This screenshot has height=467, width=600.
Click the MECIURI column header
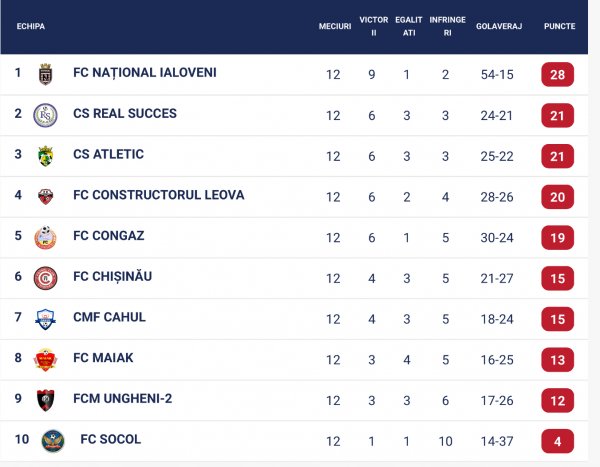point(335,26)
